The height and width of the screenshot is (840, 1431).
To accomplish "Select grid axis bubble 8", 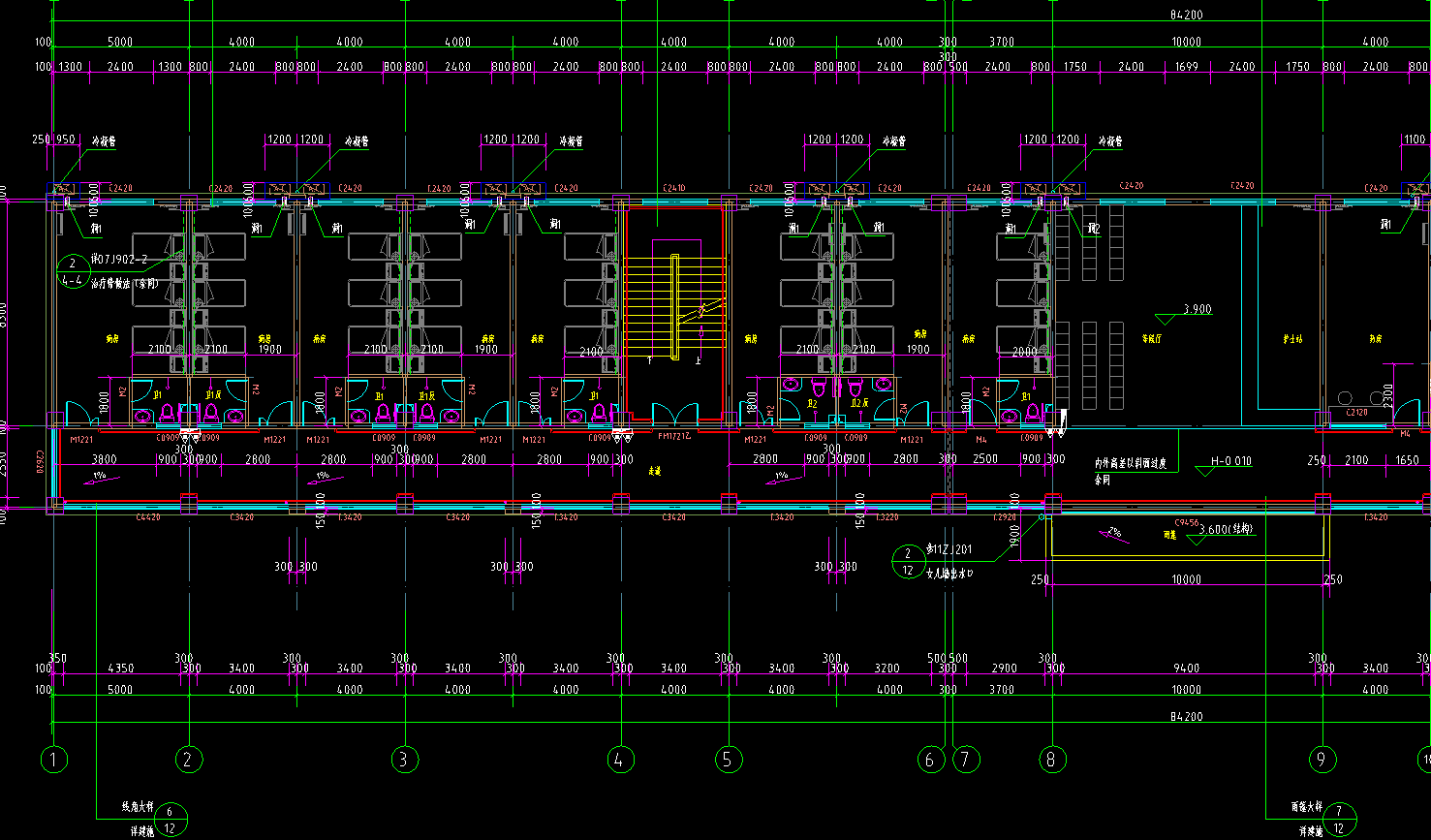I will pyautogui.click(x=1051, y=760).
